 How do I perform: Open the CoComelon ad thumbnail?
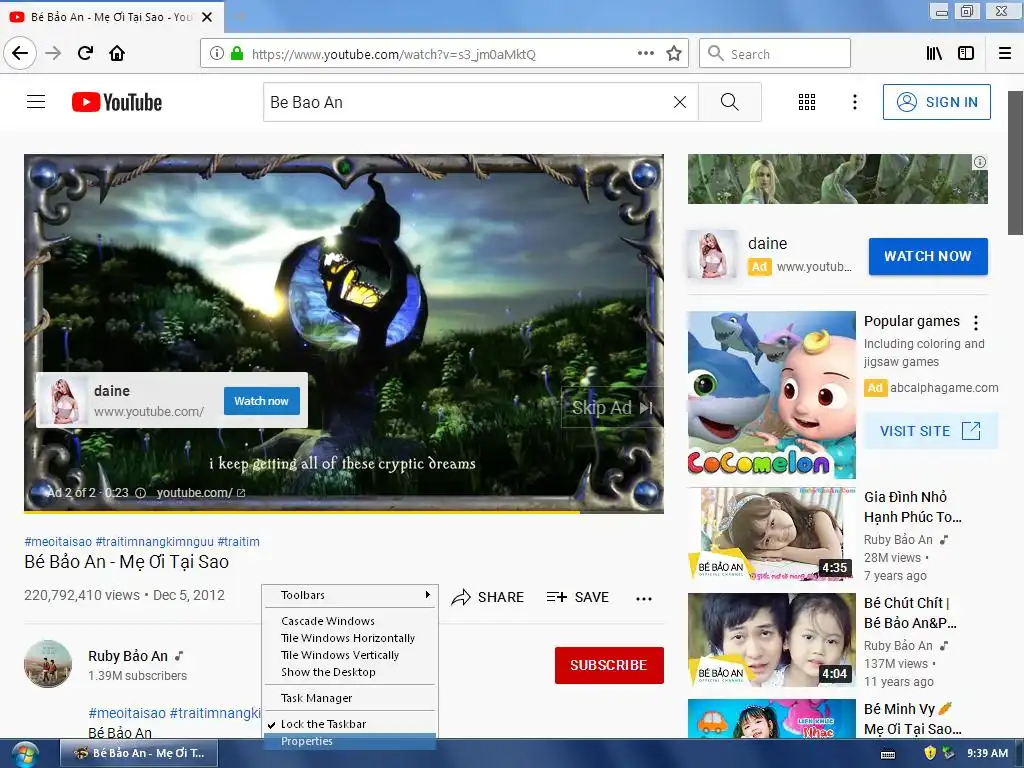click(771, 395)
